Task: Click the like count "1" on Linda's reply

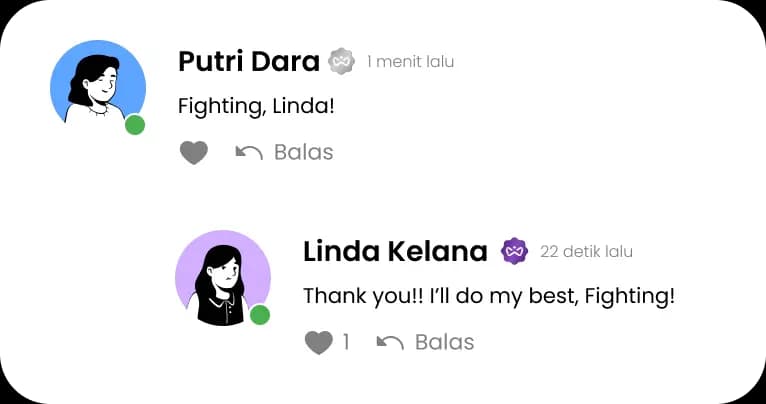Action: [x=346, y=342]
